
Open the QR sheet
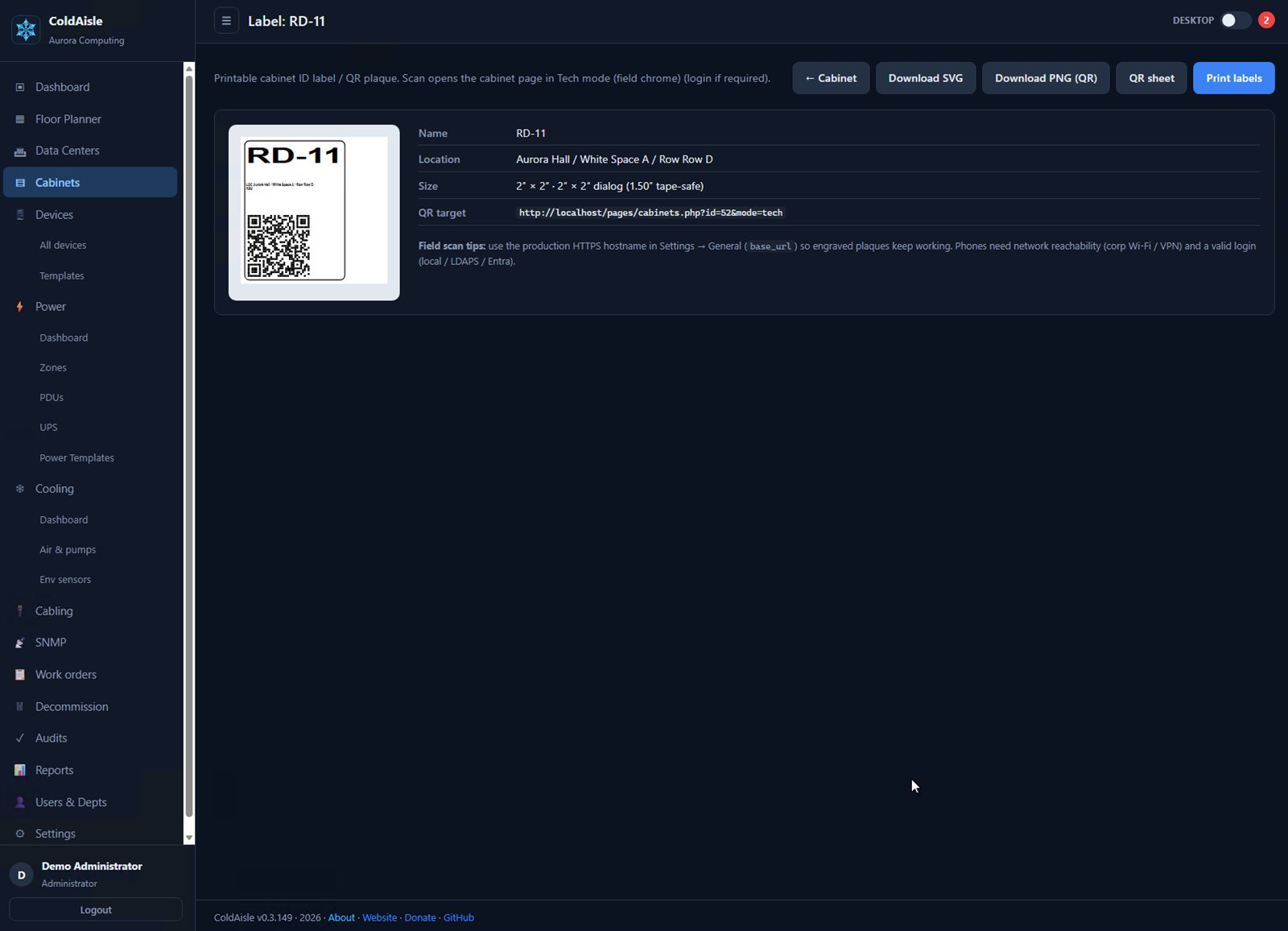(1151, 78)
